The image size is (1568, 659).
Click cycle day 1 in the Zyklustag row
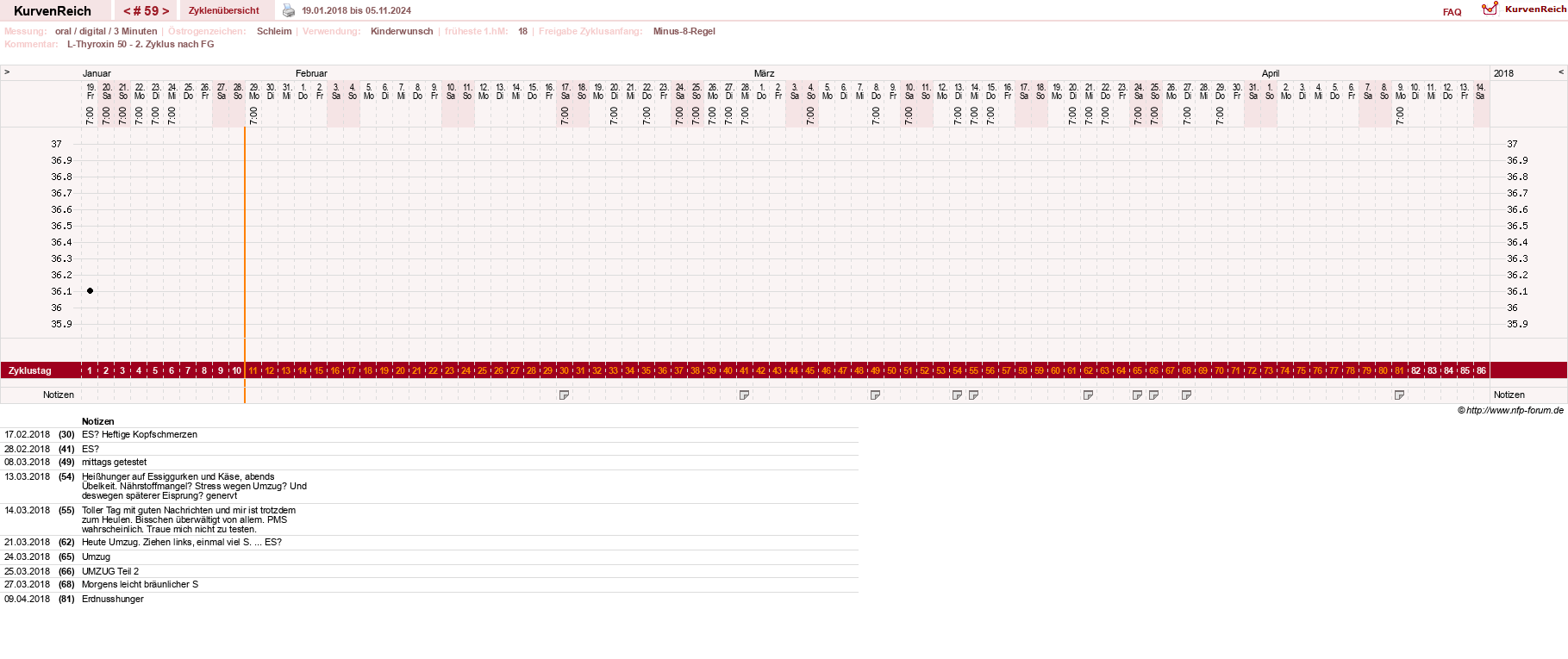coord(90,370)
